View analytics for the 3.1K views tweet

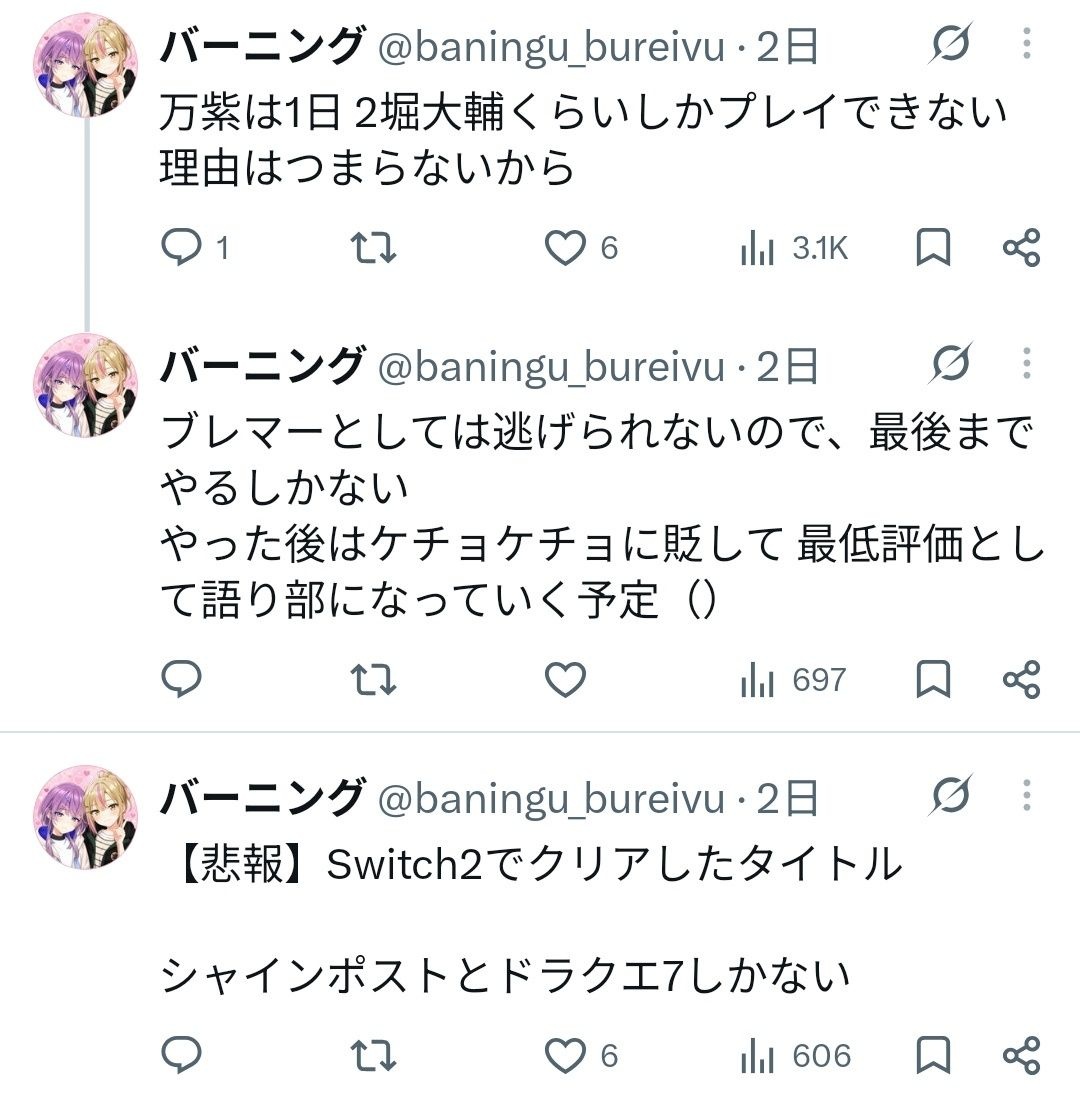(x=793, y=248)
